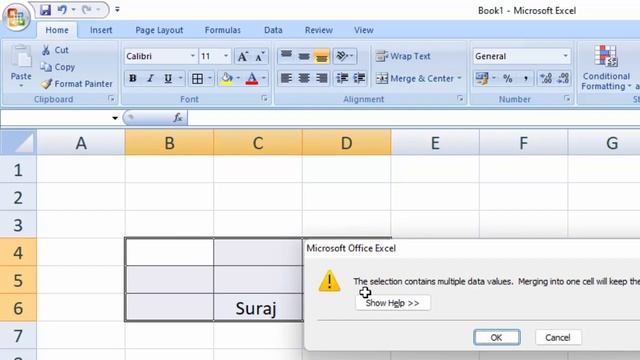The width and height of the screenshot is (640, 360).
Task: Redo icon in Quick Access Toolbar
Action: pos(86,9)
